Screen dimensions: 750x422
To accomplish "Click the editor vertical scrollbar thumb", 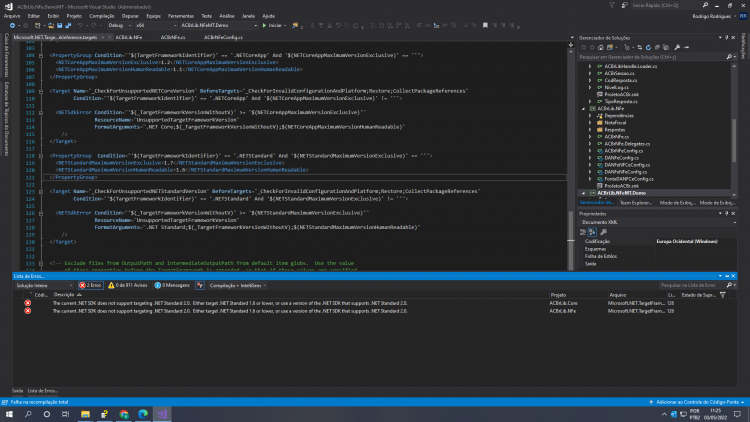I will pyautogui.click(x=571, y=240).
